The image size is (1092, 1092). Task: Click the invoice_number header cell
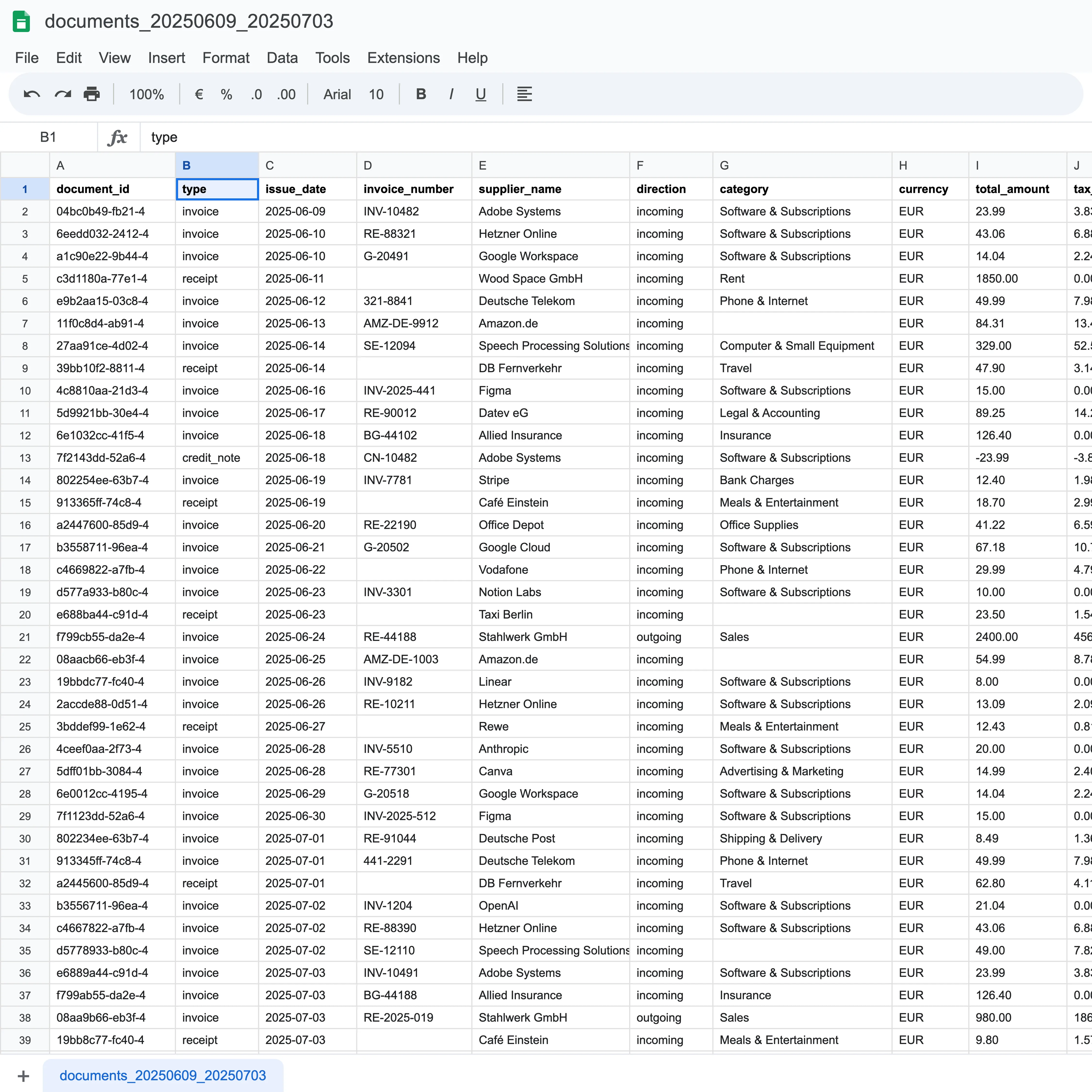[414, 189]
